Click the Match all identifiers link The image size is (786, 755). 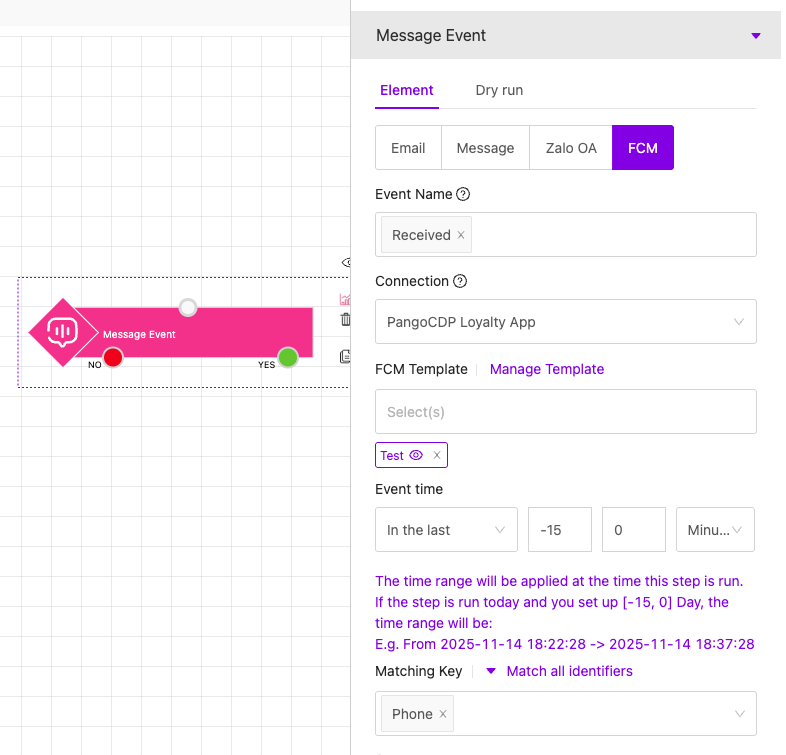569,671
